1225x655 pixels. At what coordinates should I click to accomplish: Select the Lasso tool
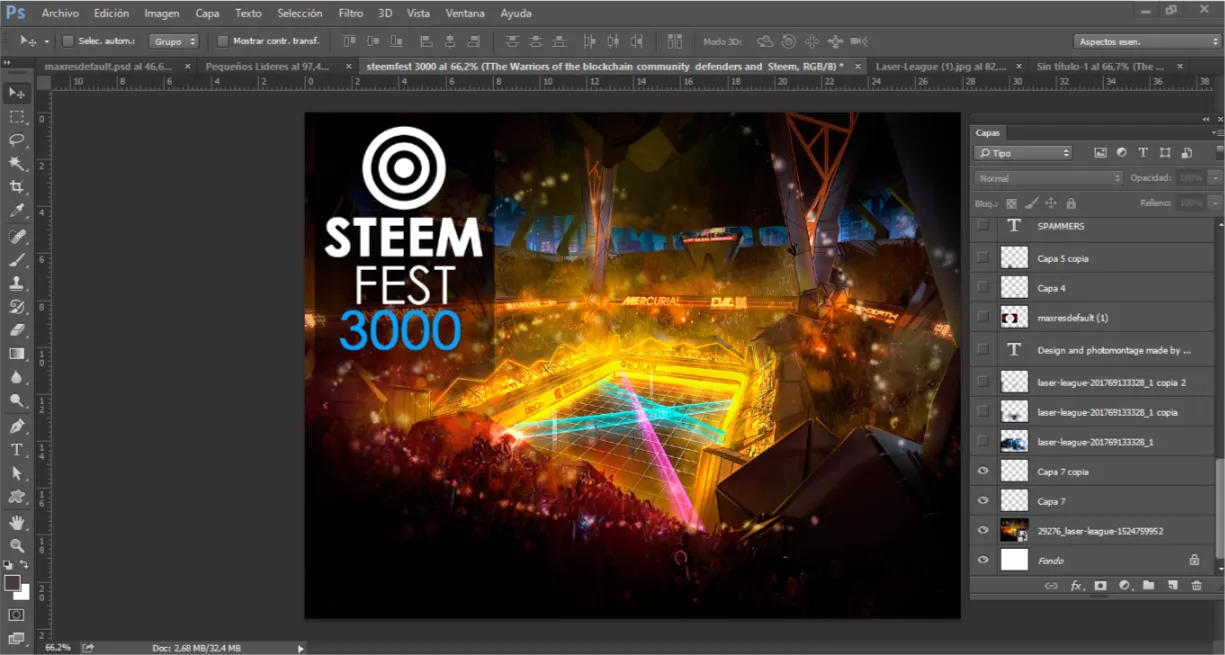pos(17,140)
